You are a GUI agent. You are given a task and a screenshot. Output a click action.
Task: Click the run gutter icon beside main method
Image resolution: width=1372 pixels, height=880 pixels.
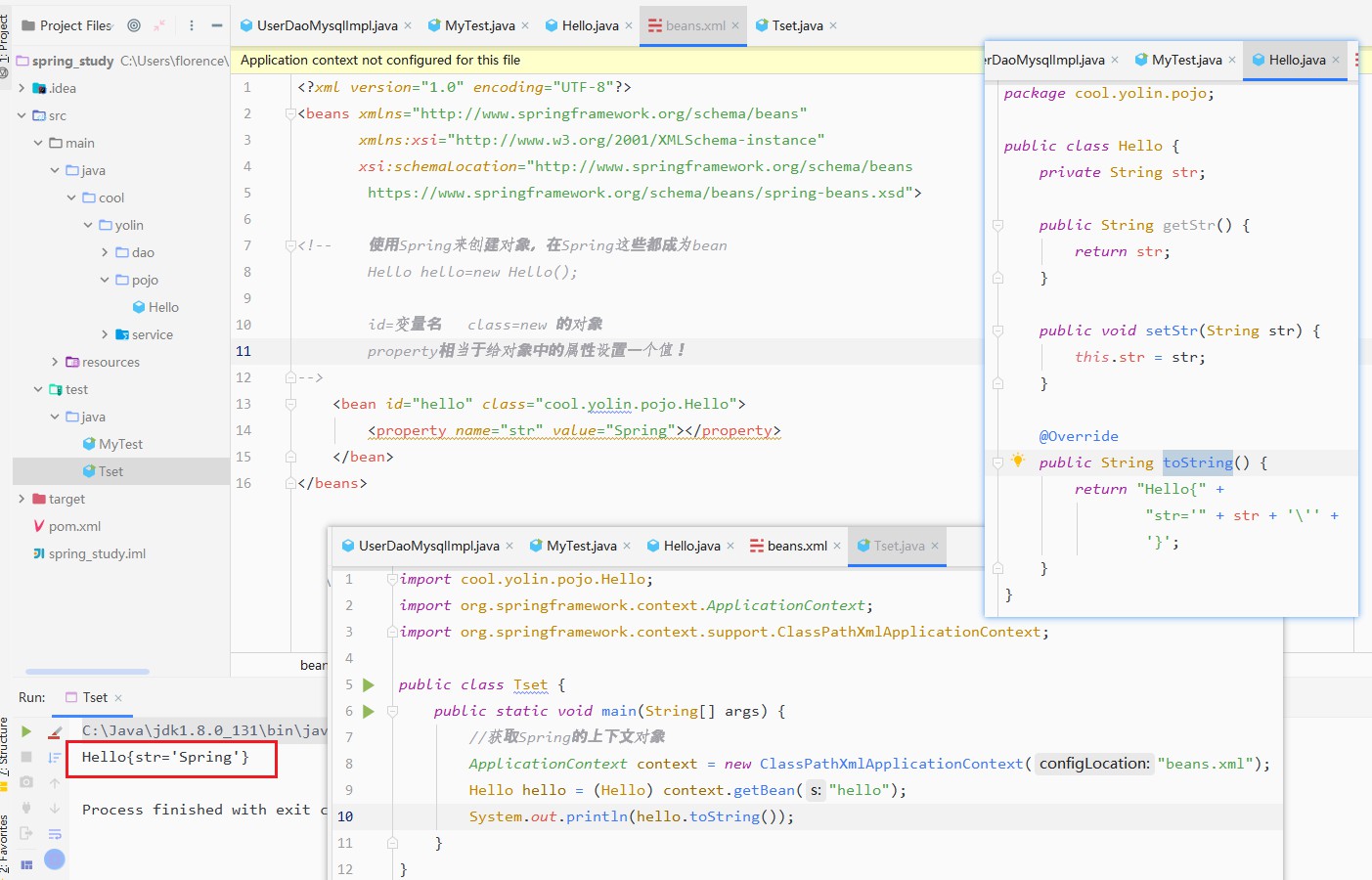click(369, 711)
